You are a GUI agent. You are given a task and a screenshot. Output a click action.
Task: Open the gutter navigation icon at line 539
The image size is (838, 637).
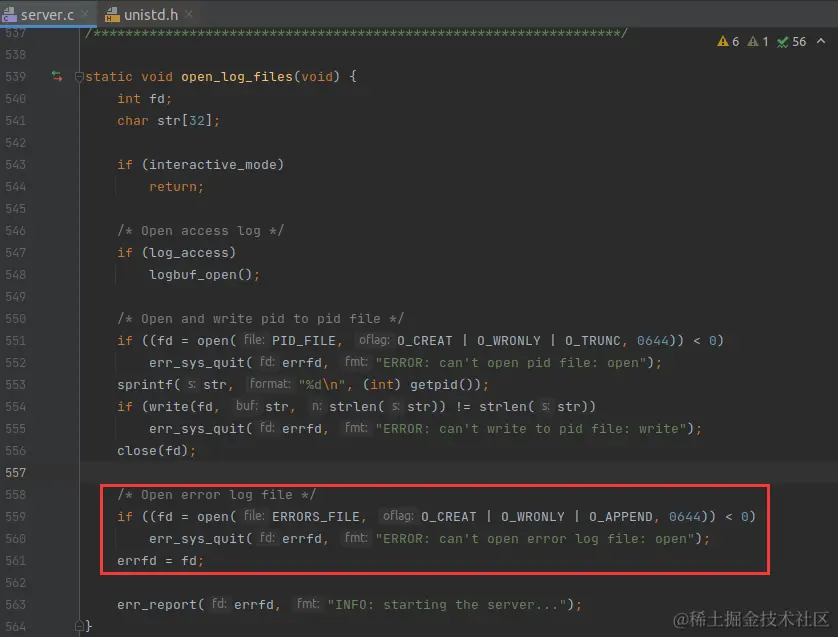pyautogui.click(x=57, y=76)
